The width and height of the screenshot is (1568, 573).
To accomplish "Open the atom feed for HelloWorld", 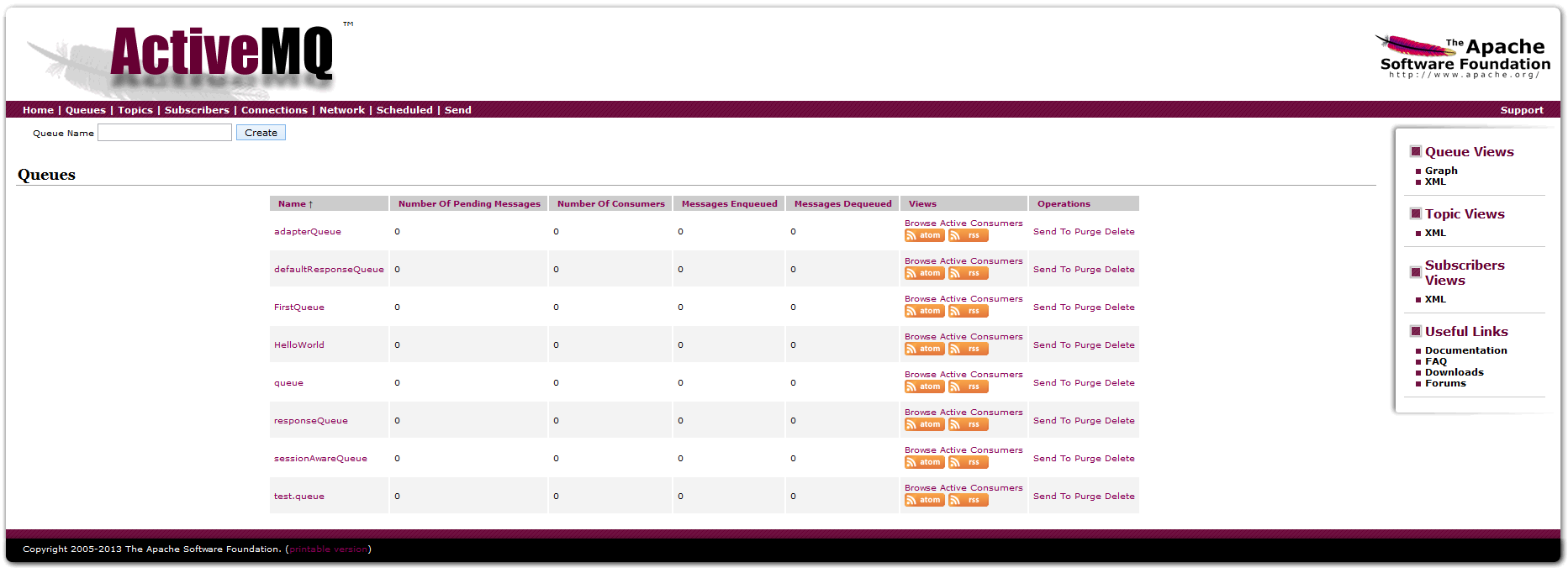I will coord(924,350).
